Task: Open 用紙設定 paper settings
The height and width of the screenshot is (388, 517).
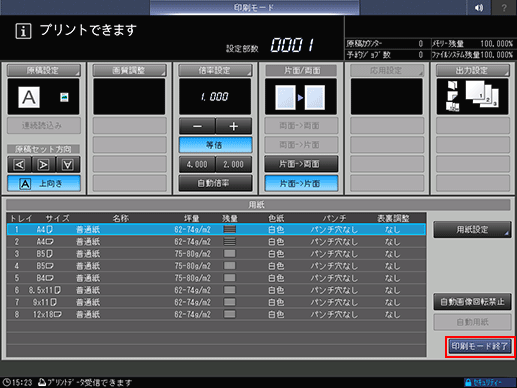Action: coord(472,229)
